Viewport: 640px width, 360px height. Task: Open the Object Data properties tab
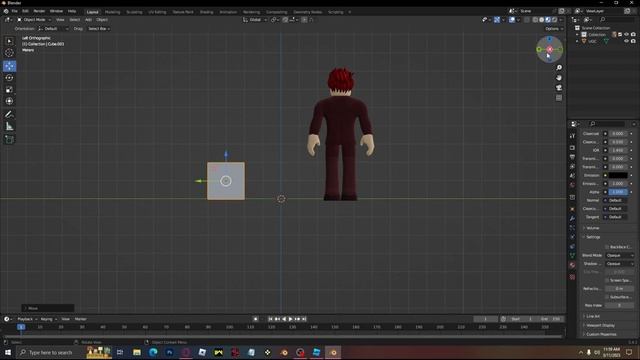point(572,256)
